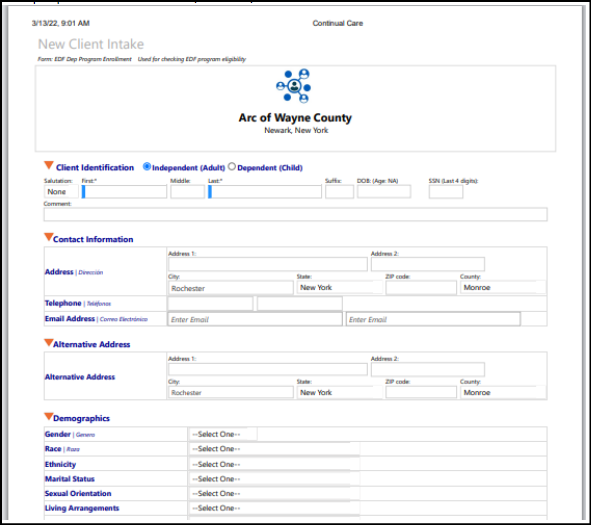Image resolution: width=591 pixels, height=525 pixels.
Task: Click the New Client Intake heading
Action: [91, 44]
